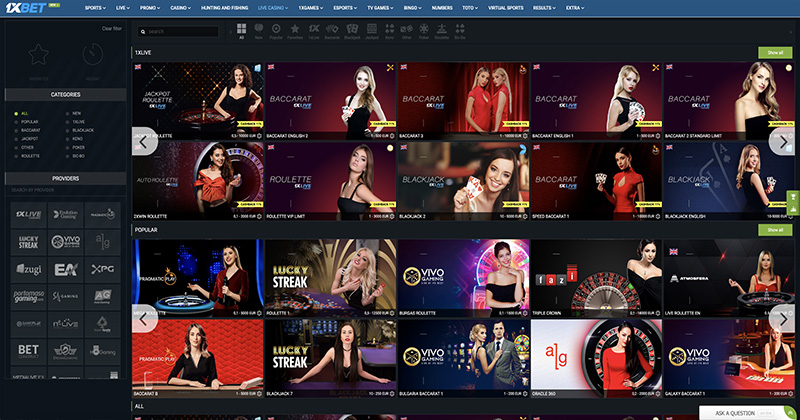Image resolution: width=800 pixels, height=420 pixels.
Task: Expand the Extra dropdown menu
Action: coord(574,8)
